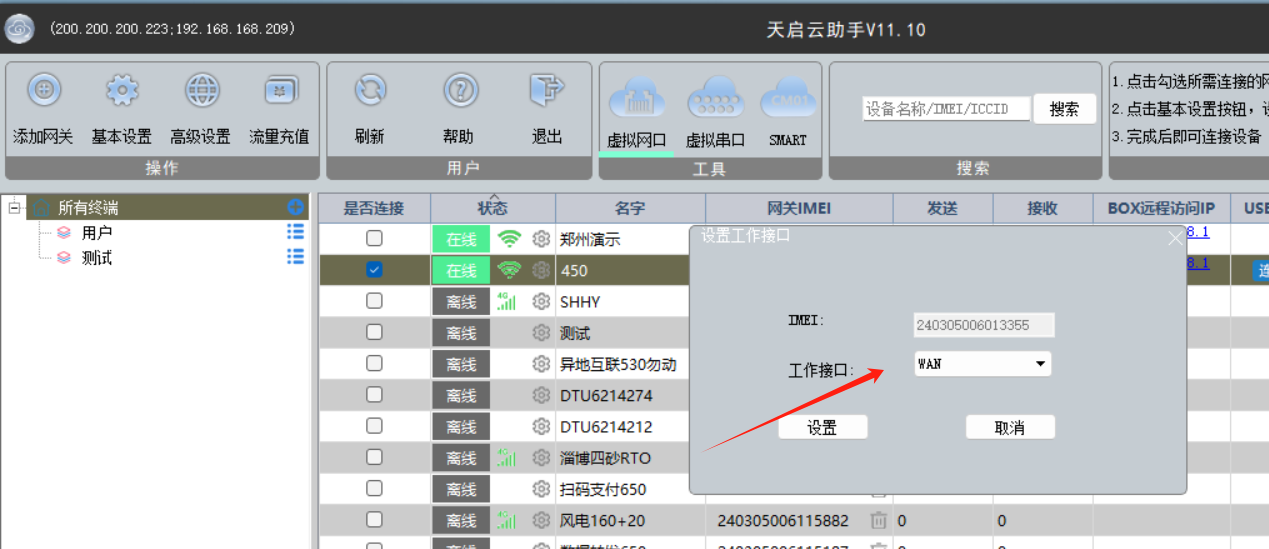
Task: Select the 测试 tree item
Action: 97,258
